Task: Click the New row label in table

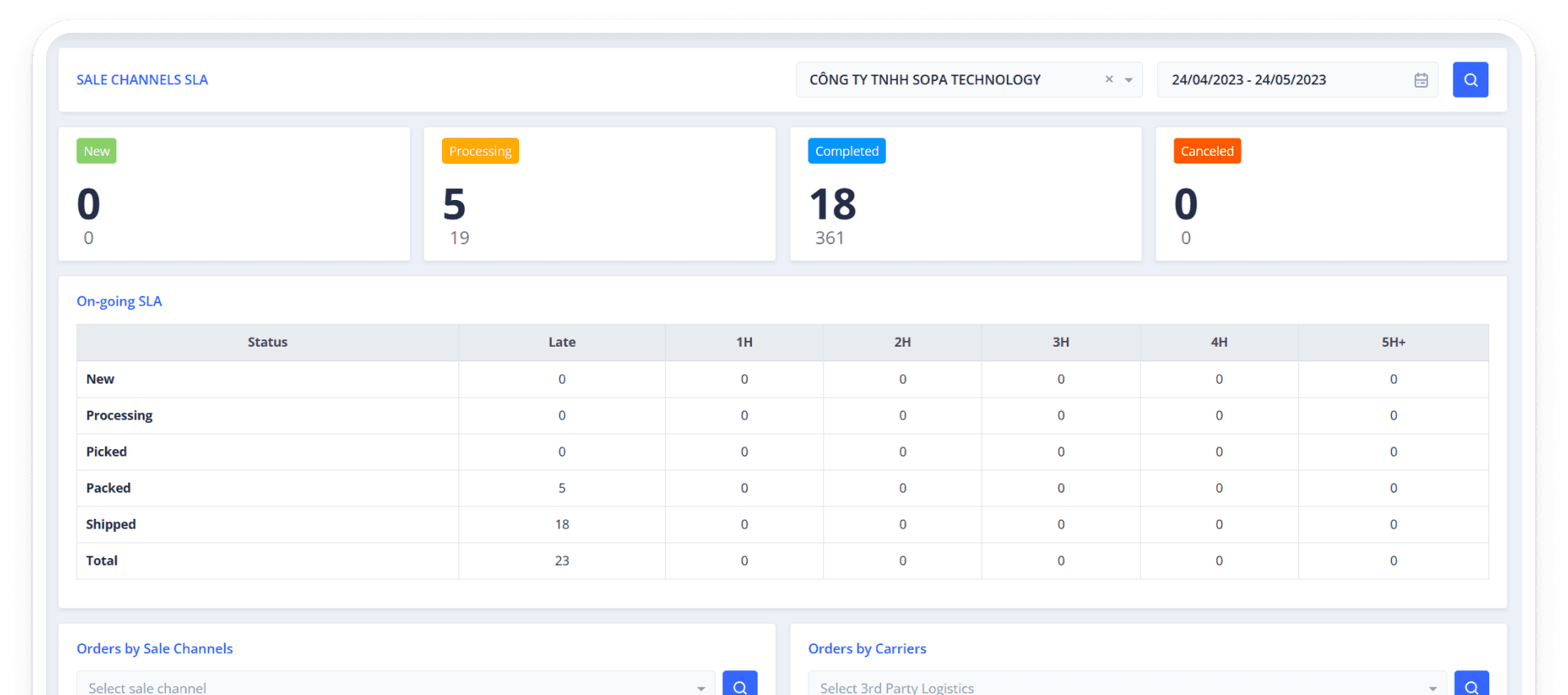Action: 100,379
